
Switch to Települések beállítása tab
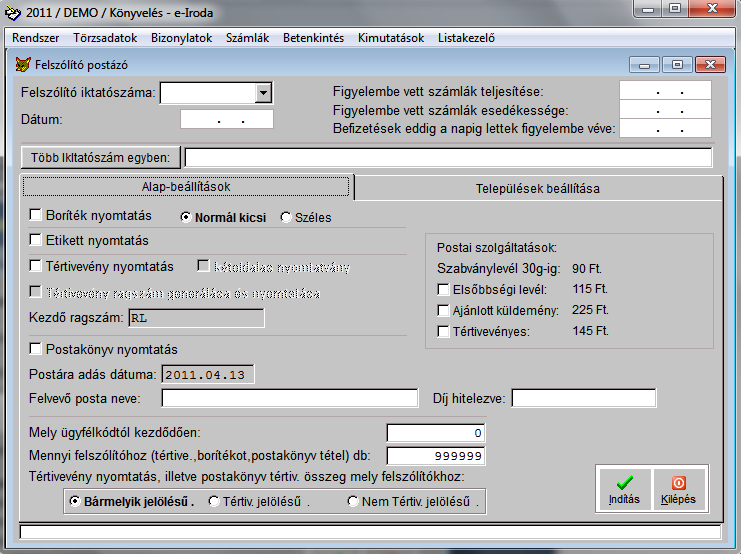coord(537,188)
